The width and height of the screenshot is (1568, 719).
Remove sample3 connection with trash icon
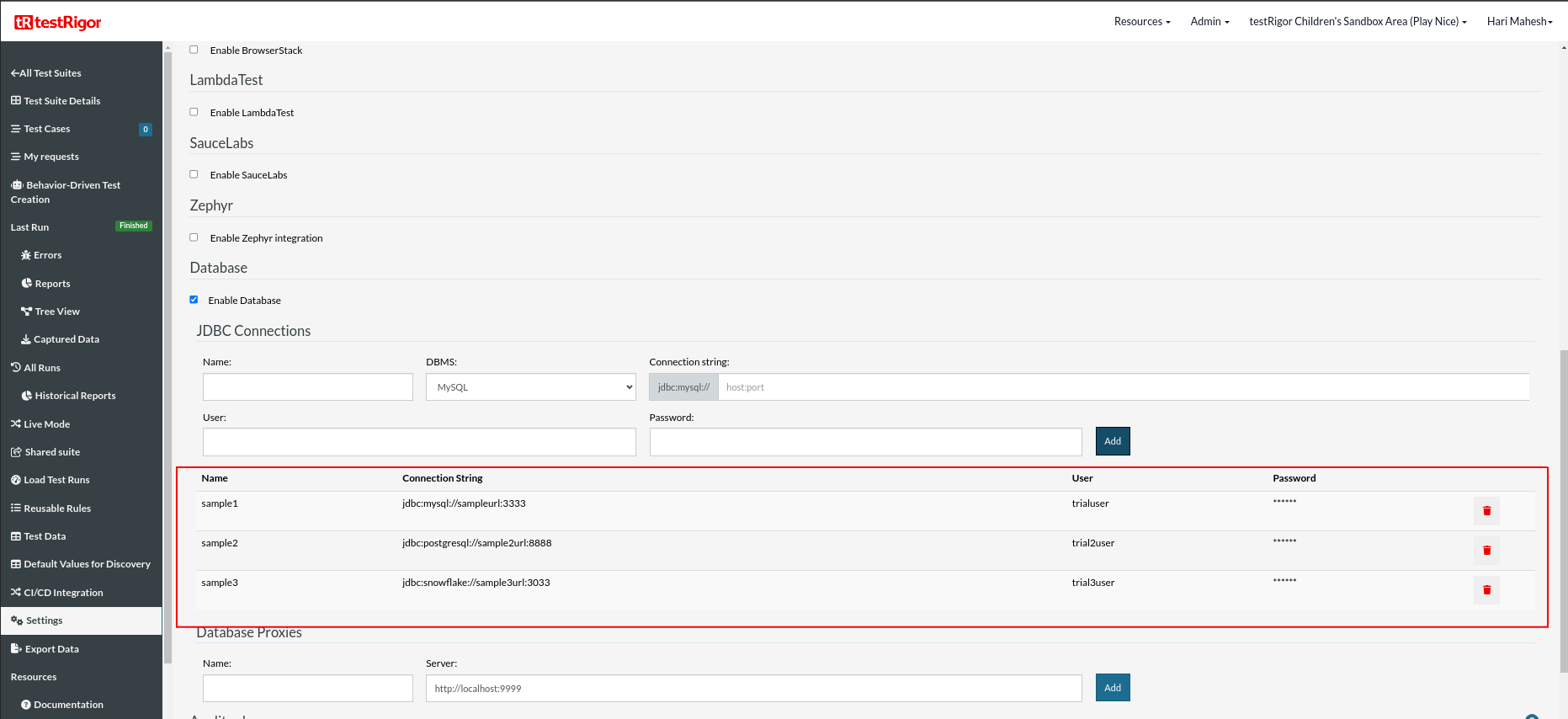[1486, 590]
